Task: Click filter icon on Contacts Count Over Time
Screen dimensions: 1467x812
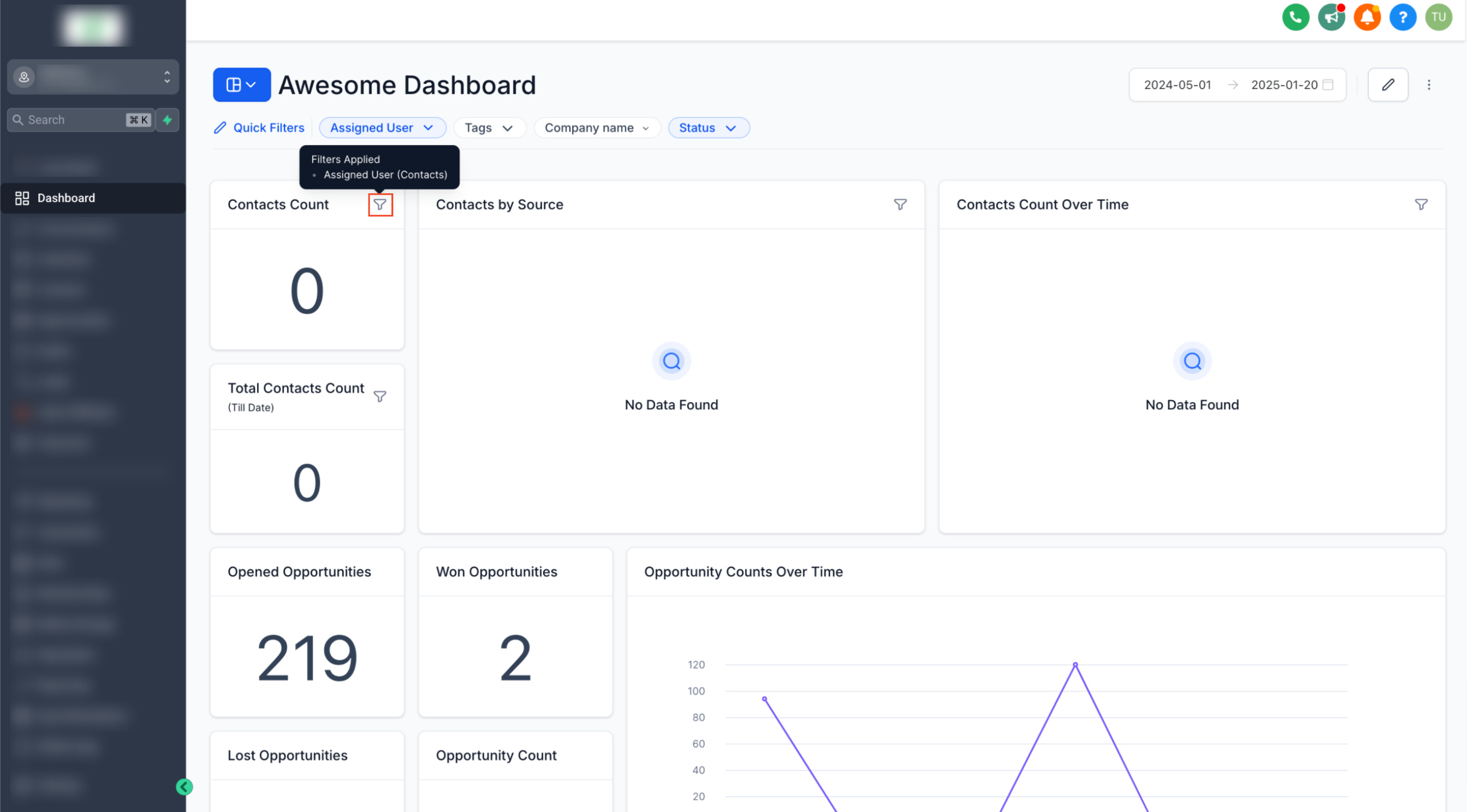Action: [1421, 204]
